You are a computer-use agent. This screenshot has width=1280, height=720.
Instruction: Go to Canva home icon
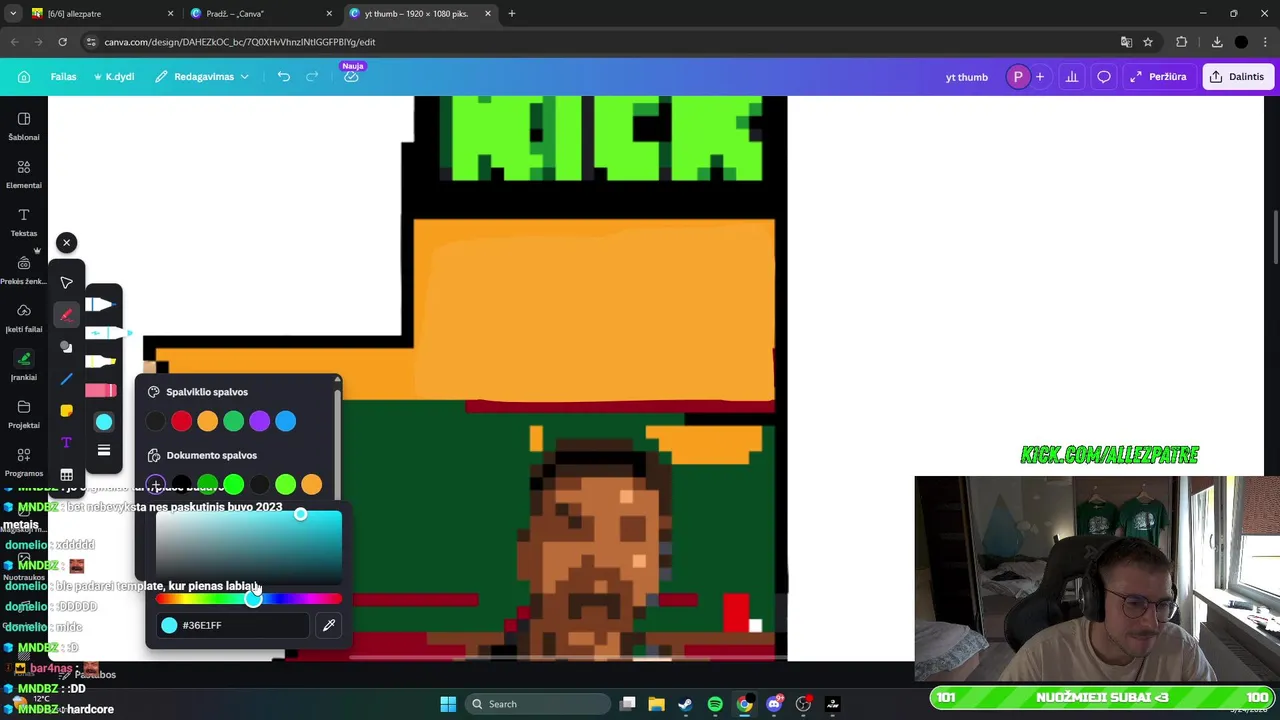(24, 77)
